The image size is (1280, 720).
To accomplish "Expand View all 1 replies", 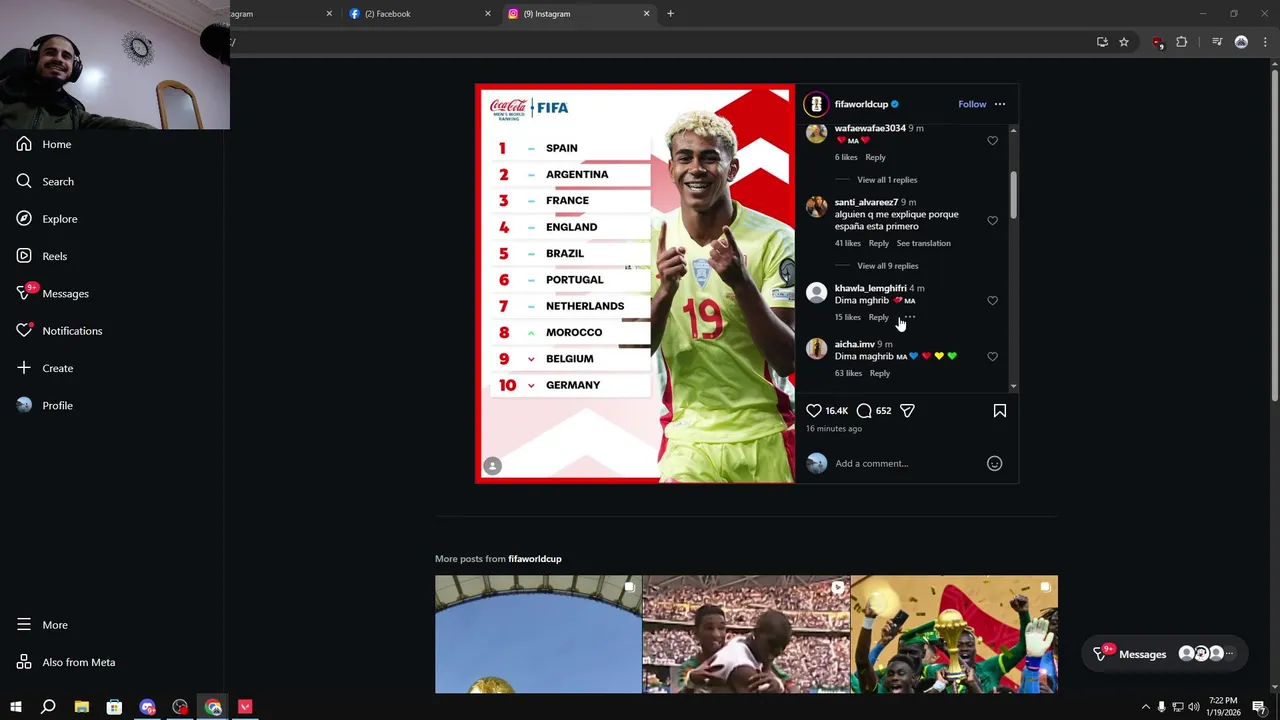I will pyautogui.click(x=887, y=180).
